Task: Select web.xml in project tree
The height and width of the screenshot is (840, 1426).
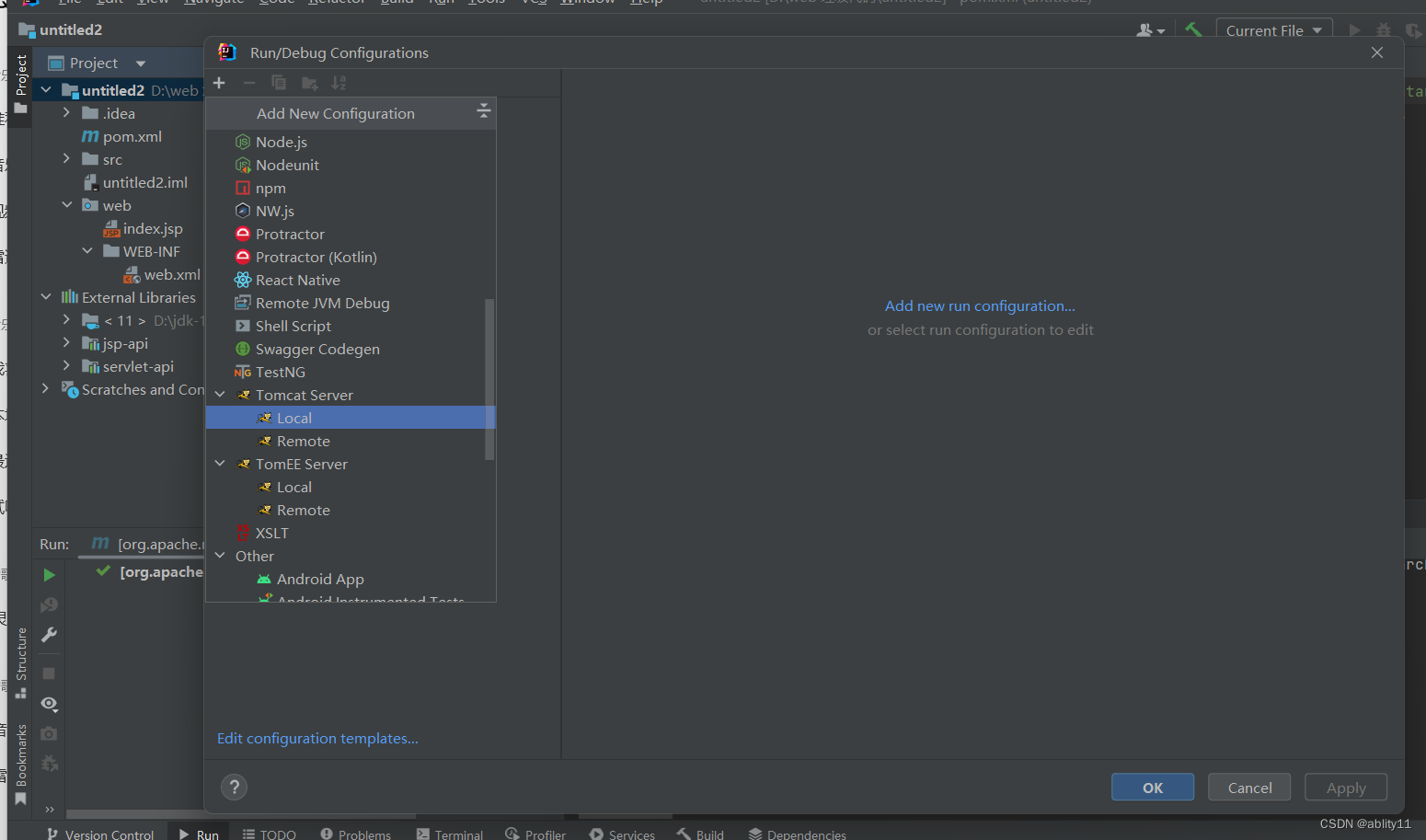Action: pos(171,274)
